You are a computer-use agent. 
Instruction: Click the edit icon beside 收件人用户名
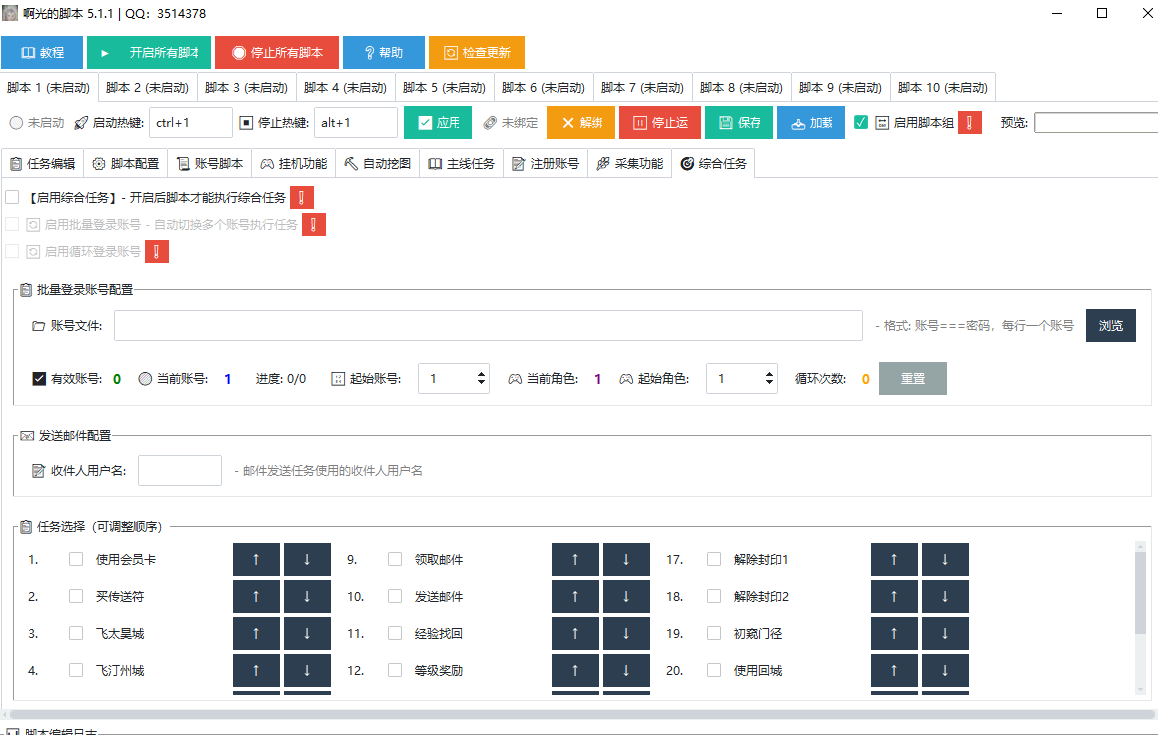[x=38, y=471]
